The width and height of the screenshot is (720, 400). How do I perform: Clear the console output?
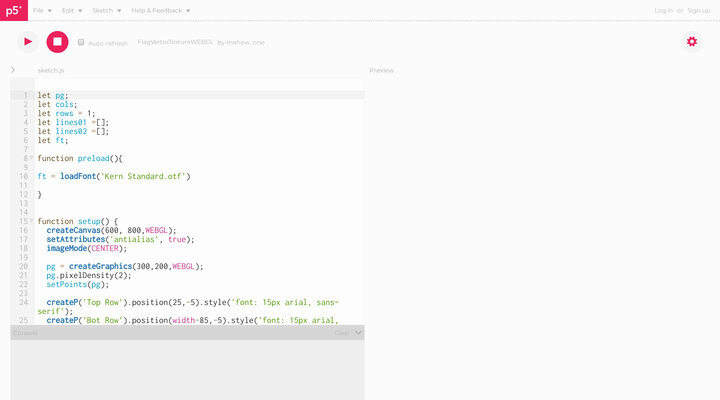(x=341, y=332)
